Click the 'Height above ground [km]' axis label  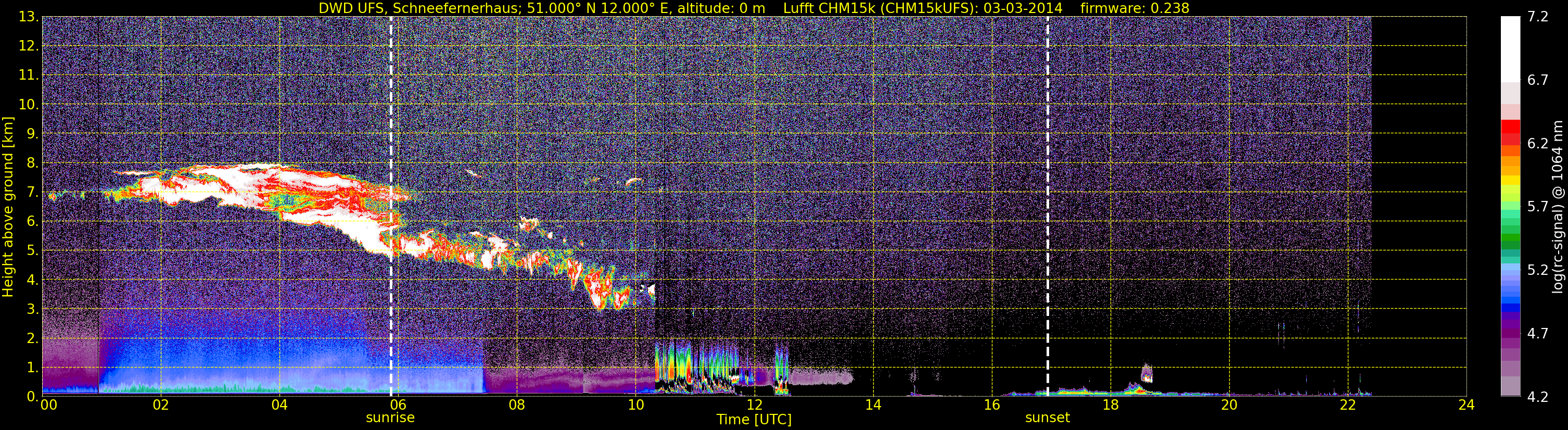click(x=8, y=207)
